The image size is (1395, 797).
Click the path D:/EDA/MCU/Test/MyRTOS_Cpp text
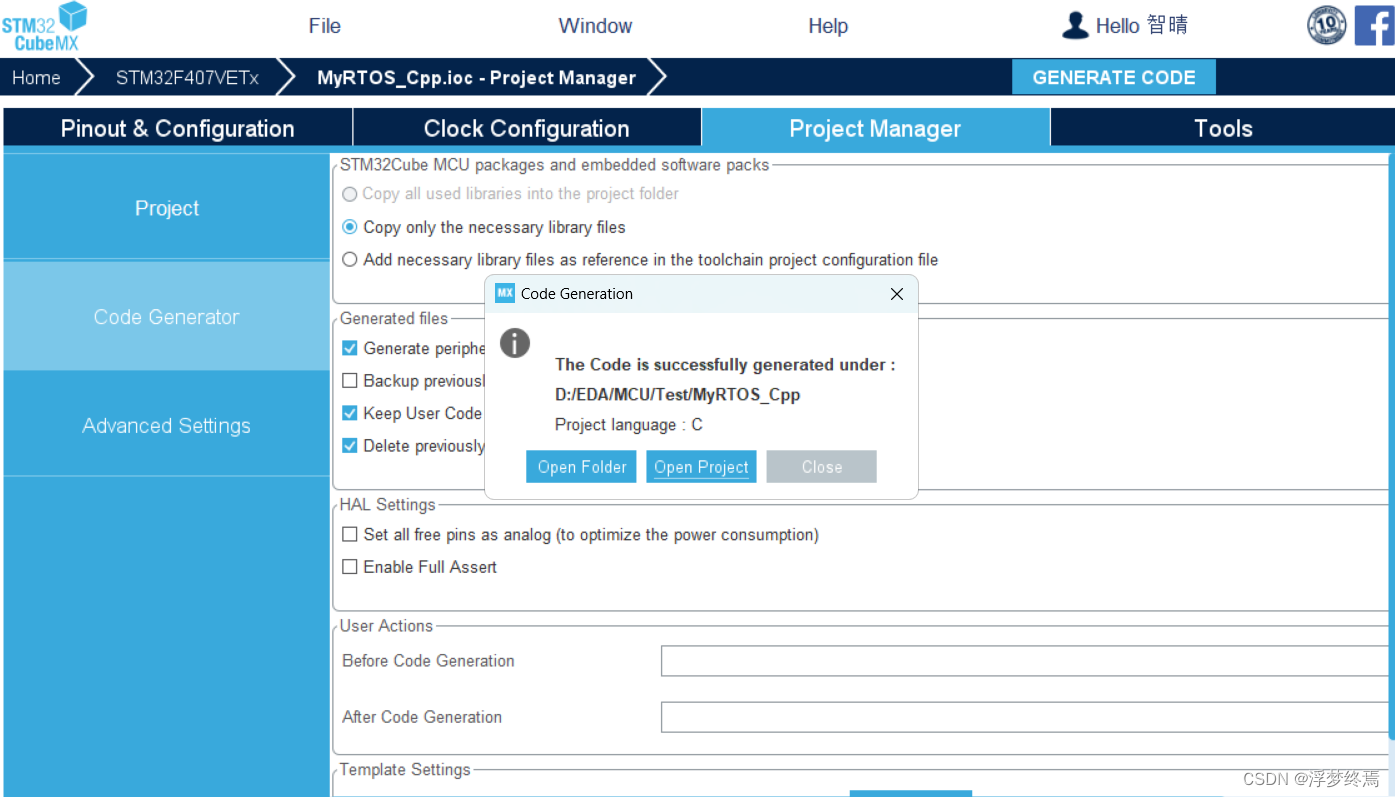tap(677, 394)
